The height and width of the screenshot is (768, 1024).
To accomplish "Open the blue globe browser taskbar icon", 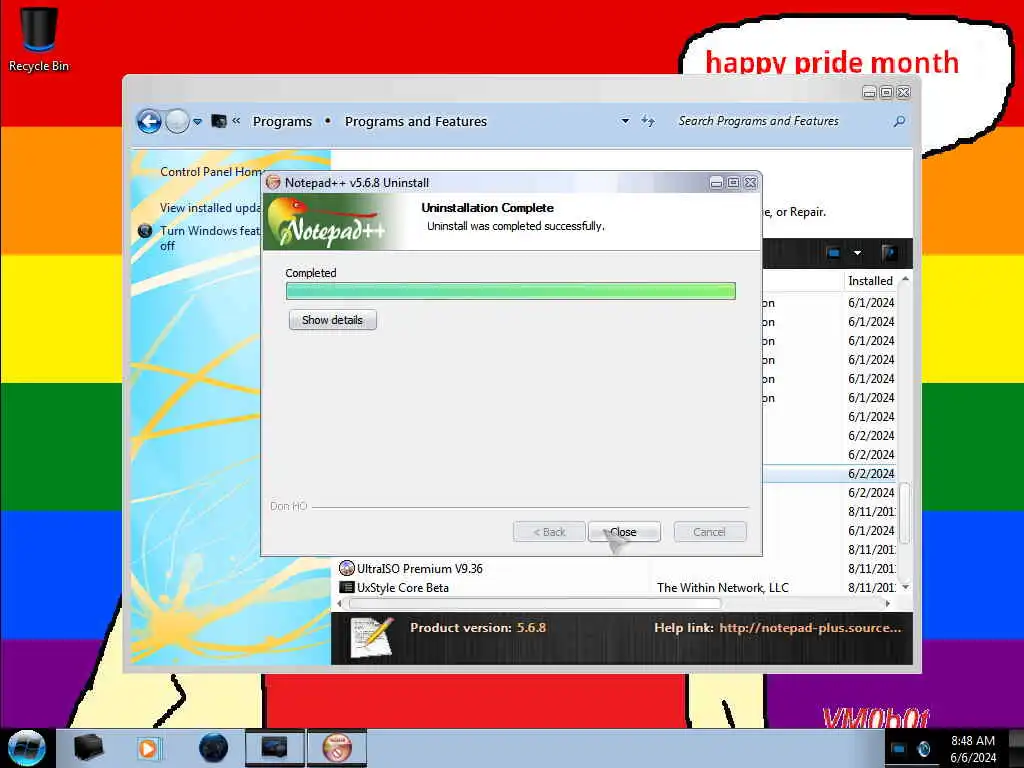I will point(214,748).
